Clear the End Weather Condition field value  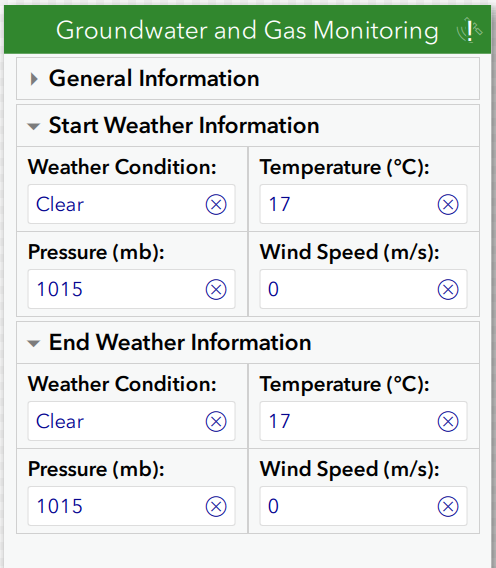pos(216,421)
